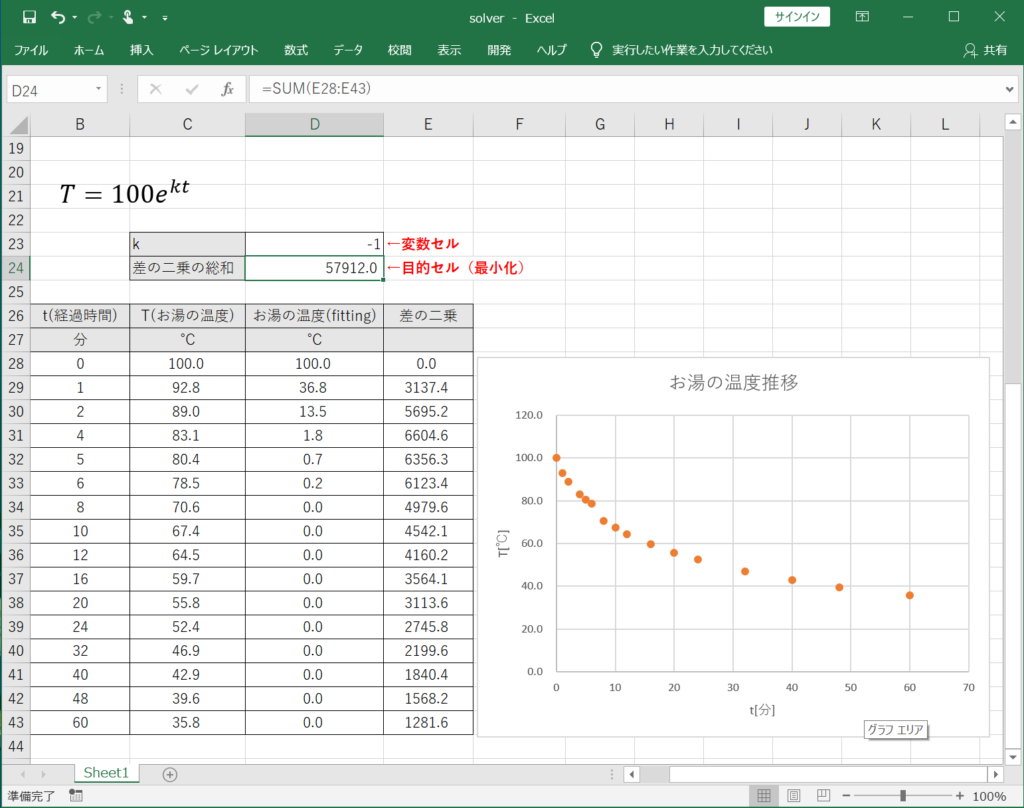Click the 共有 share button
Viewport: 1024px width, 808px height.
click(x=985, y=50)
